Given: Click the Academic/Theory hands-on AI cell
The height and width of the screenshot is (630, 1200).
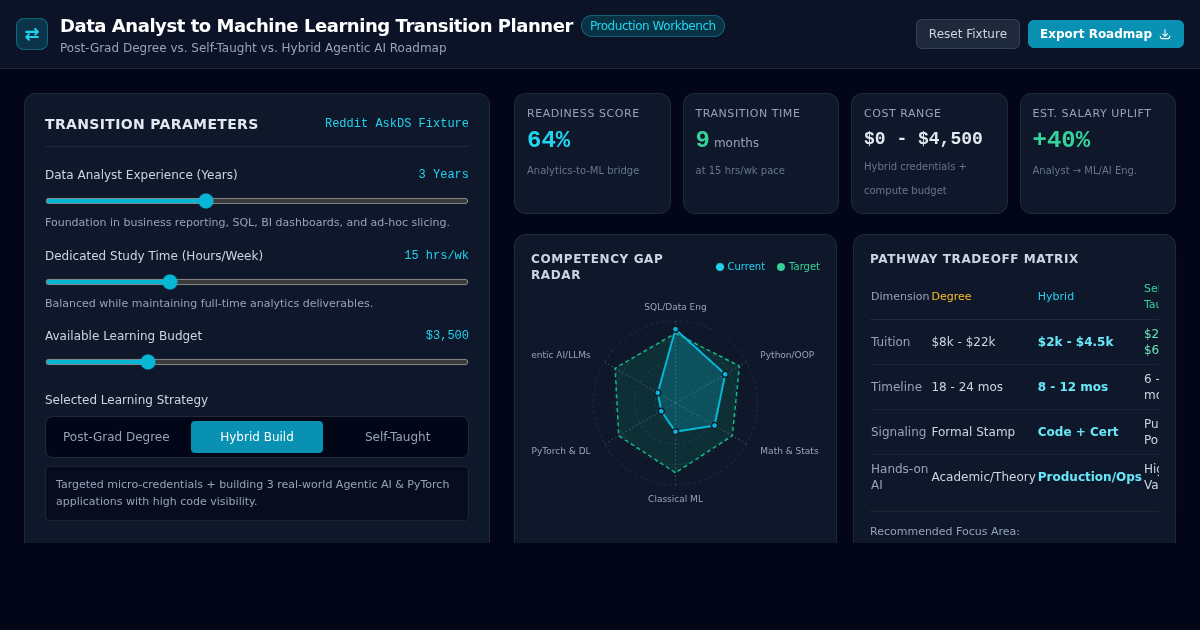Looking at the screenshot, I should coord(983,477).
